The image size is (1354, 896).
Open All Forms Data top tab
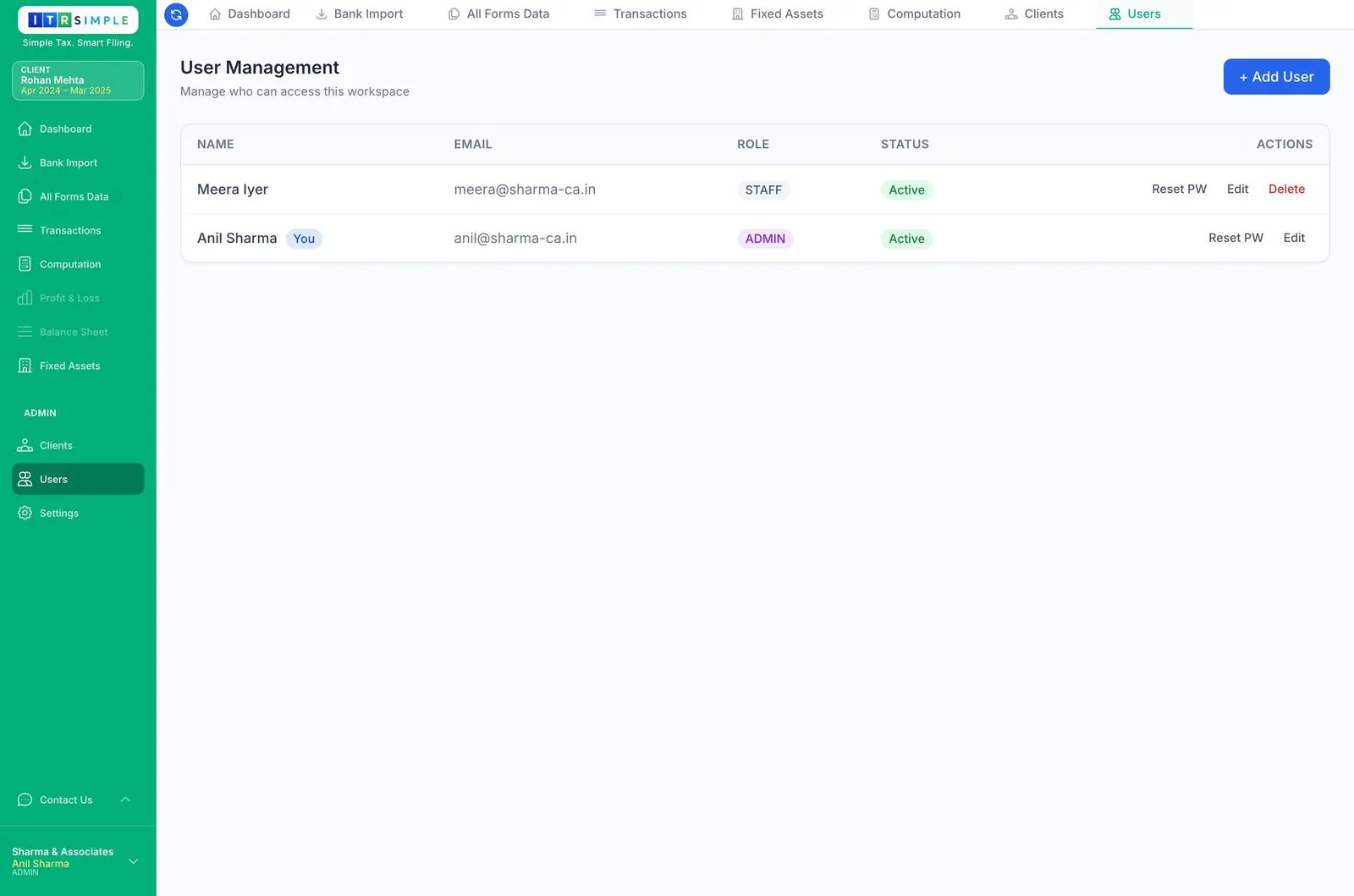coord(499,14)
